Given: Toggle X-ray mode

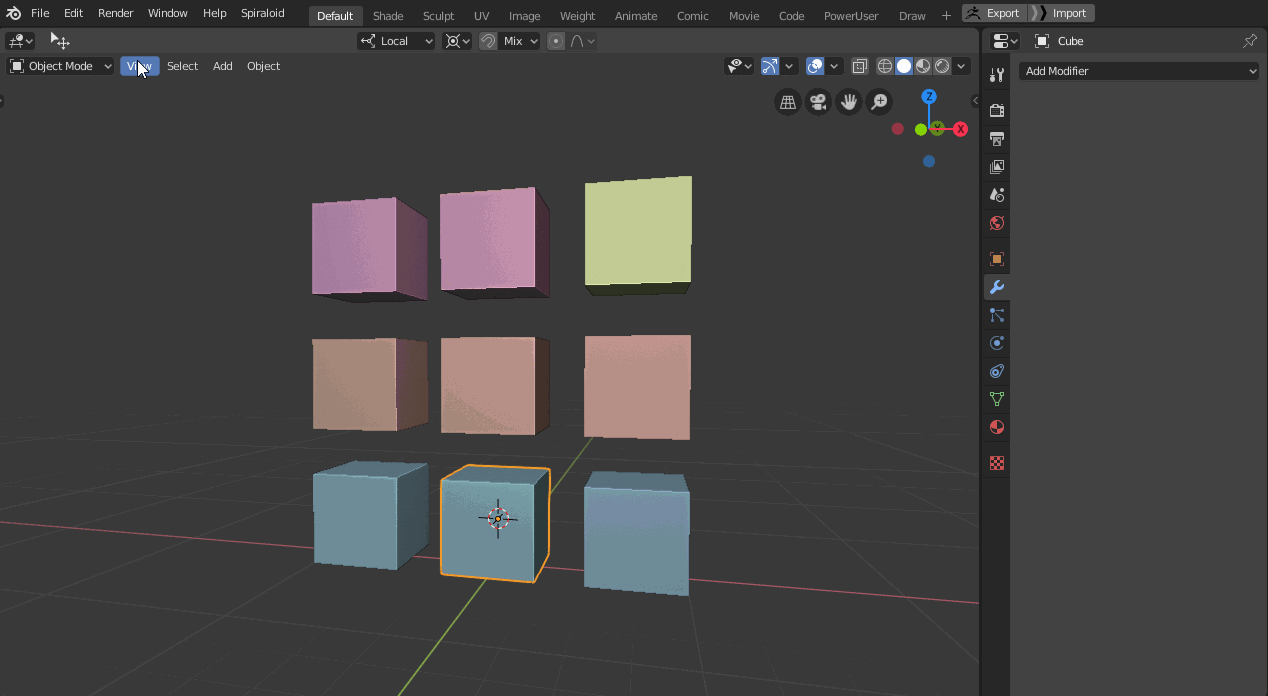Looking at the screenshot, I should point(859,66).
